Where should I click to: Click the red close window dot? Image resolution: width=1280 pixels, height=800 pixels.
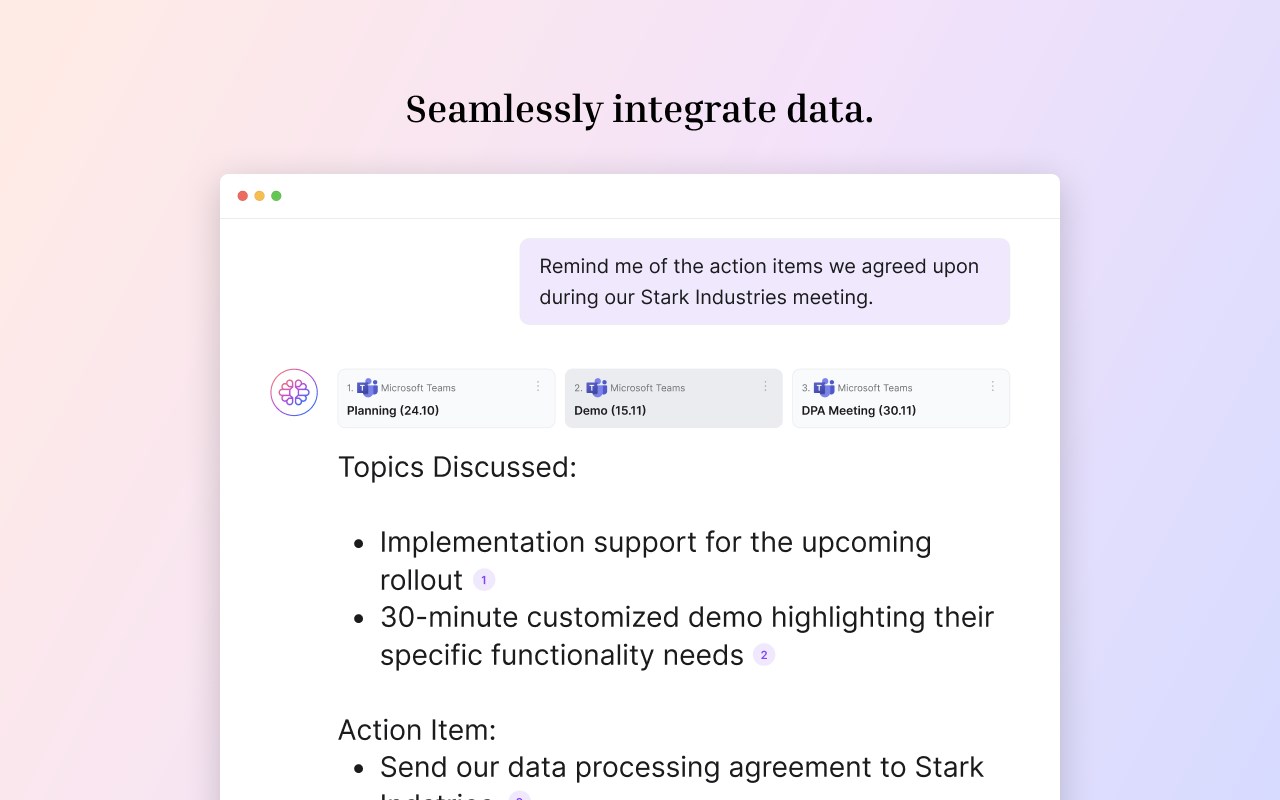pos(243,196)
